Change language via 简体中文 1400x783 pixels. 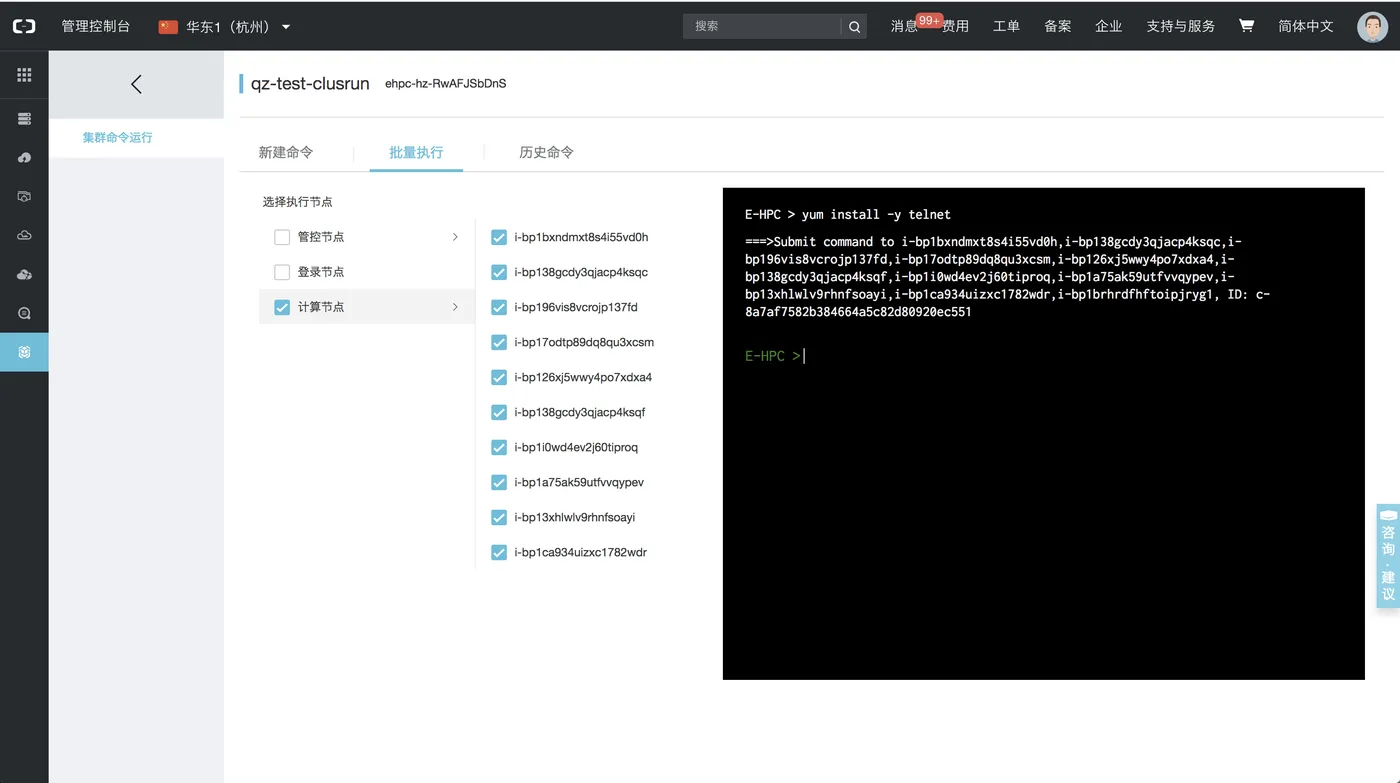coord(1306,27)
